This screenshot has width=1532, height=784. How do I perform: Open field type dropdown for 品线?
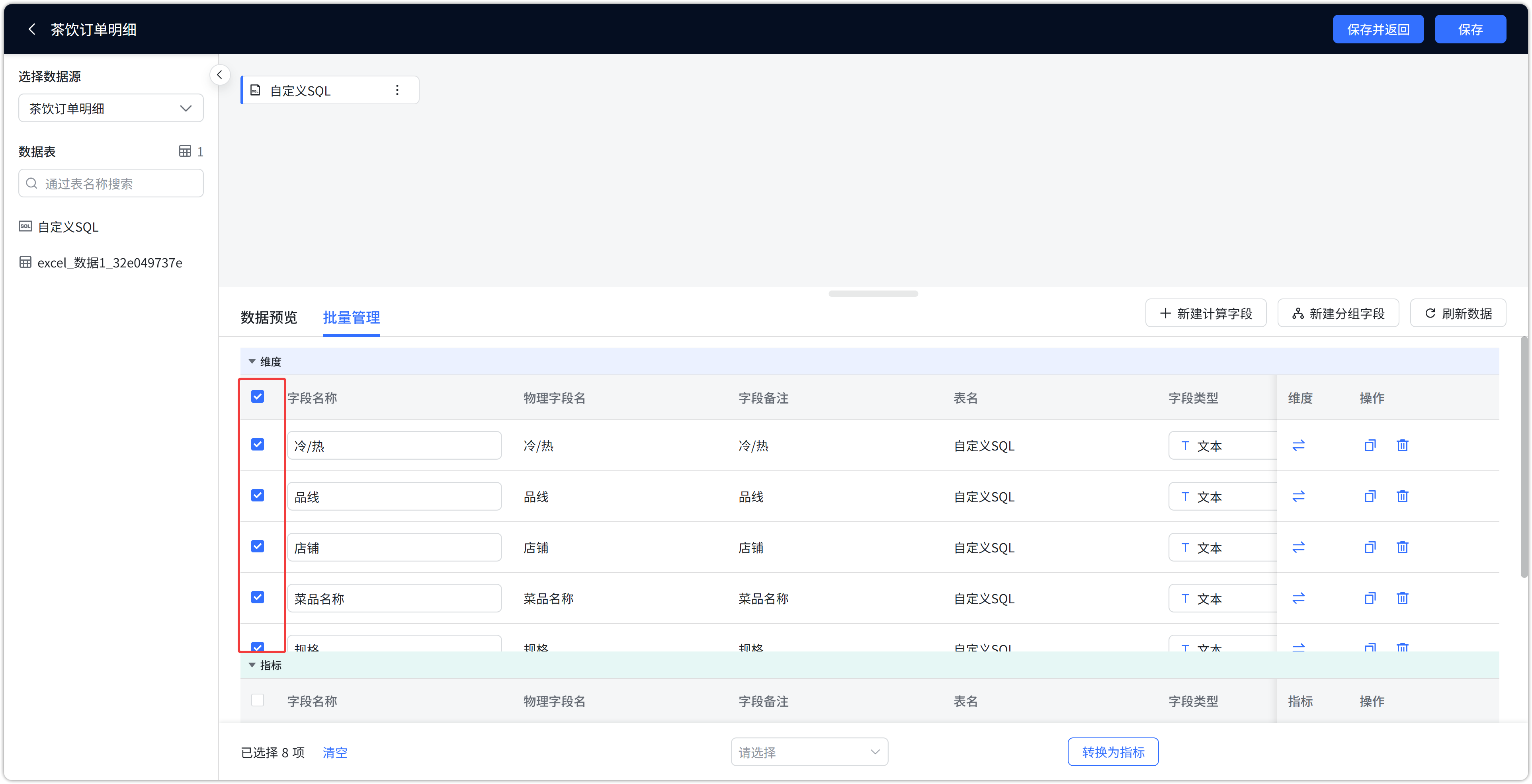[x=1223, y=497]
